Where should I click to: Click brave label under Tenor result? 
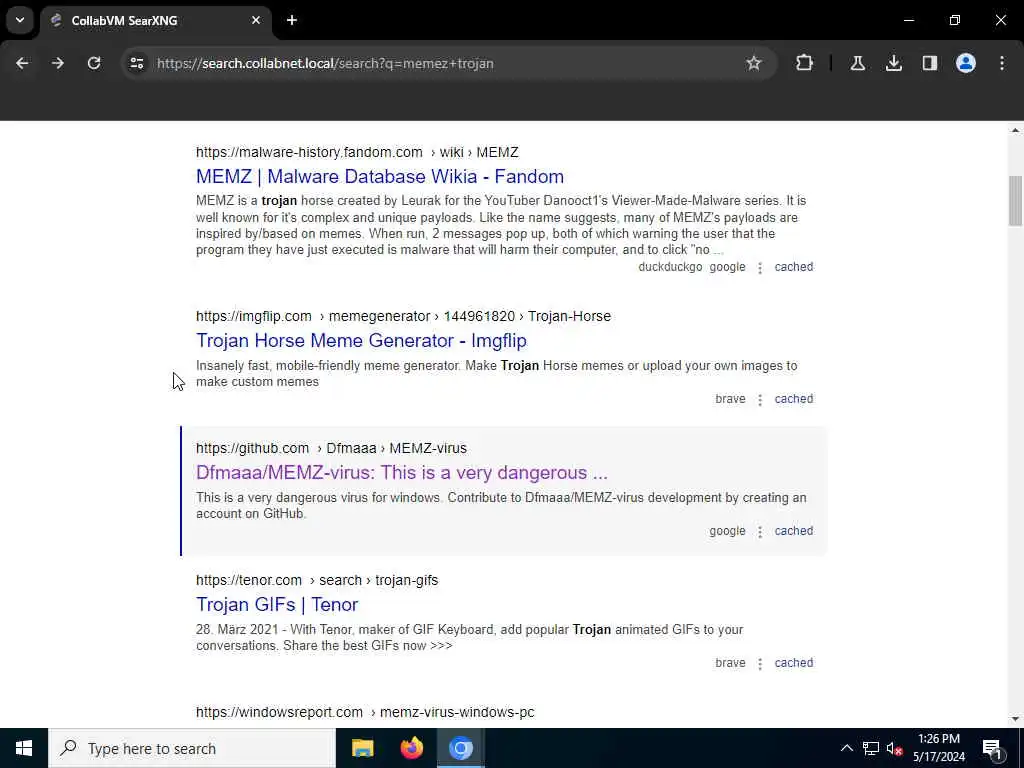point(730,662)
